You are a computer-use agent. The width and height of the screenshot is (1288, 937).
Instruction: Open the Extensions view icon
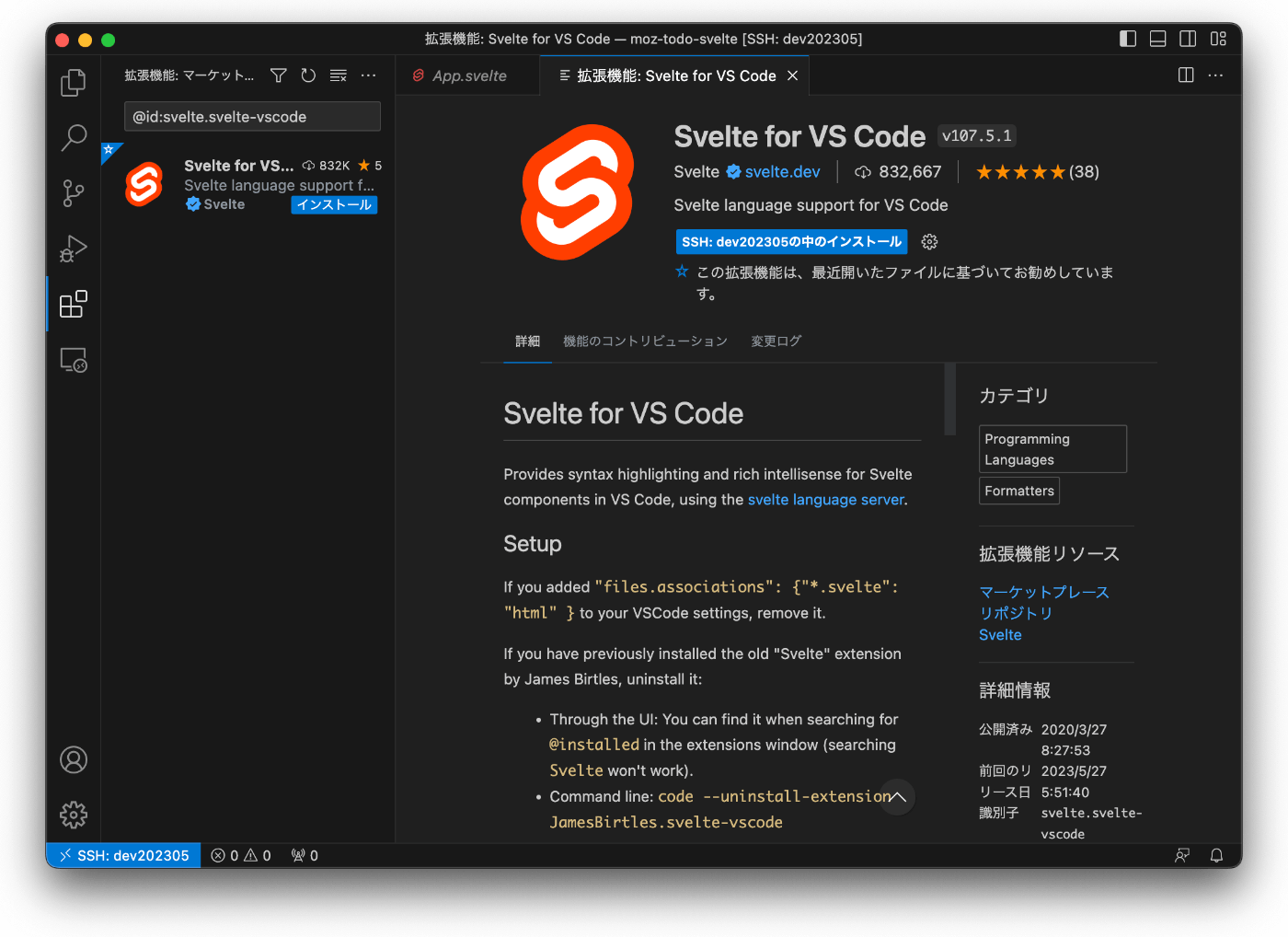point(74,304)
